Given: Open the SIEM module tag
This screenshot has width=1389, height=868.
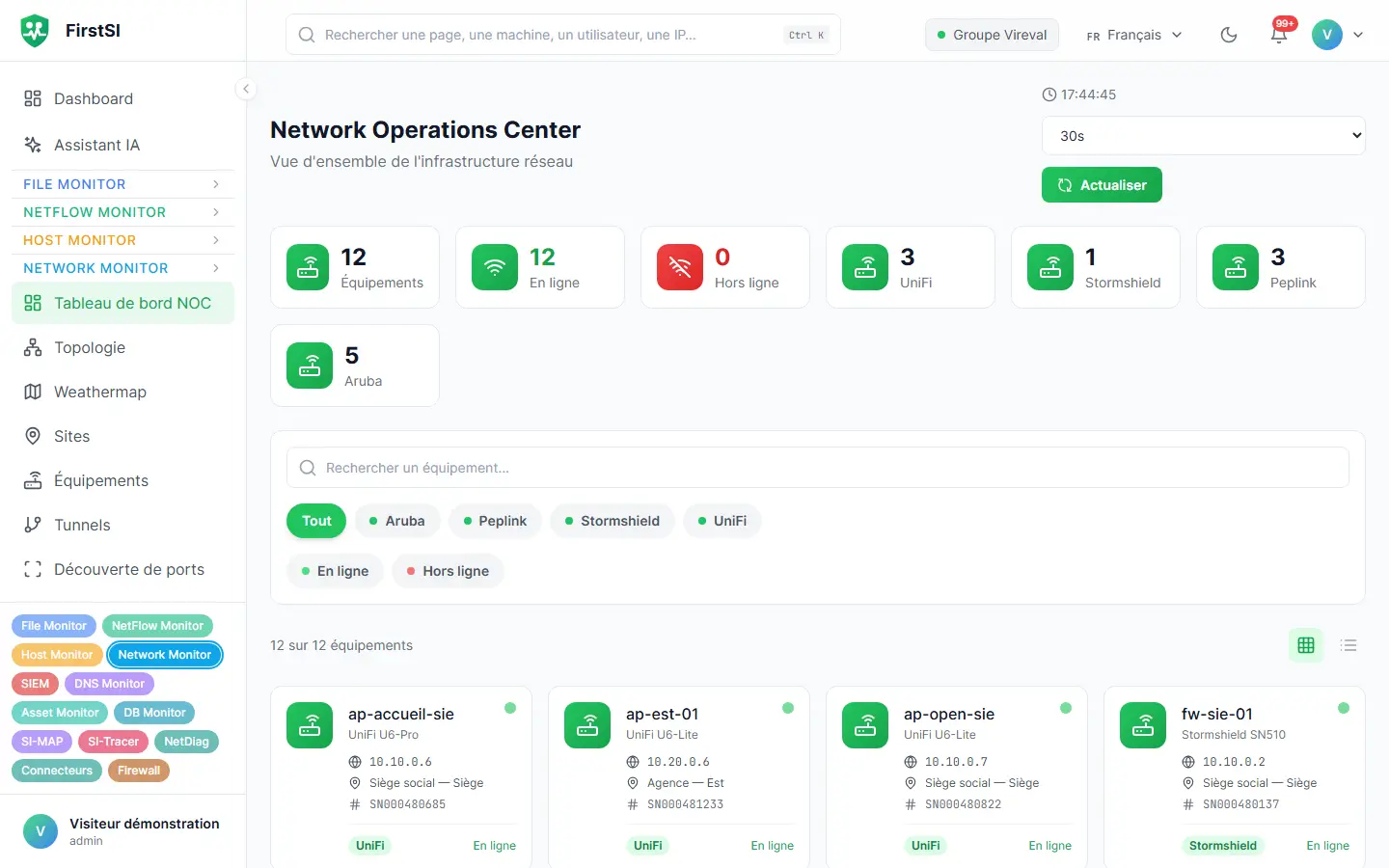Looking at the screenshot, I should point(35,684).
